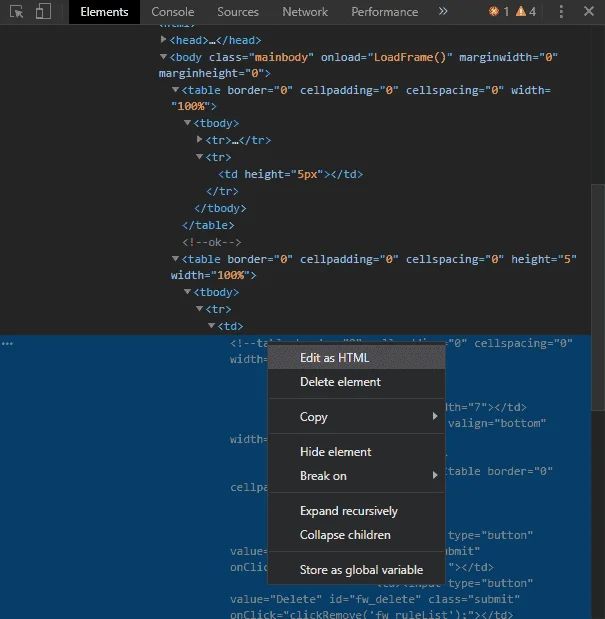Switch to the Console tab
Screen dimensions: 605x619
click(172, 12)
